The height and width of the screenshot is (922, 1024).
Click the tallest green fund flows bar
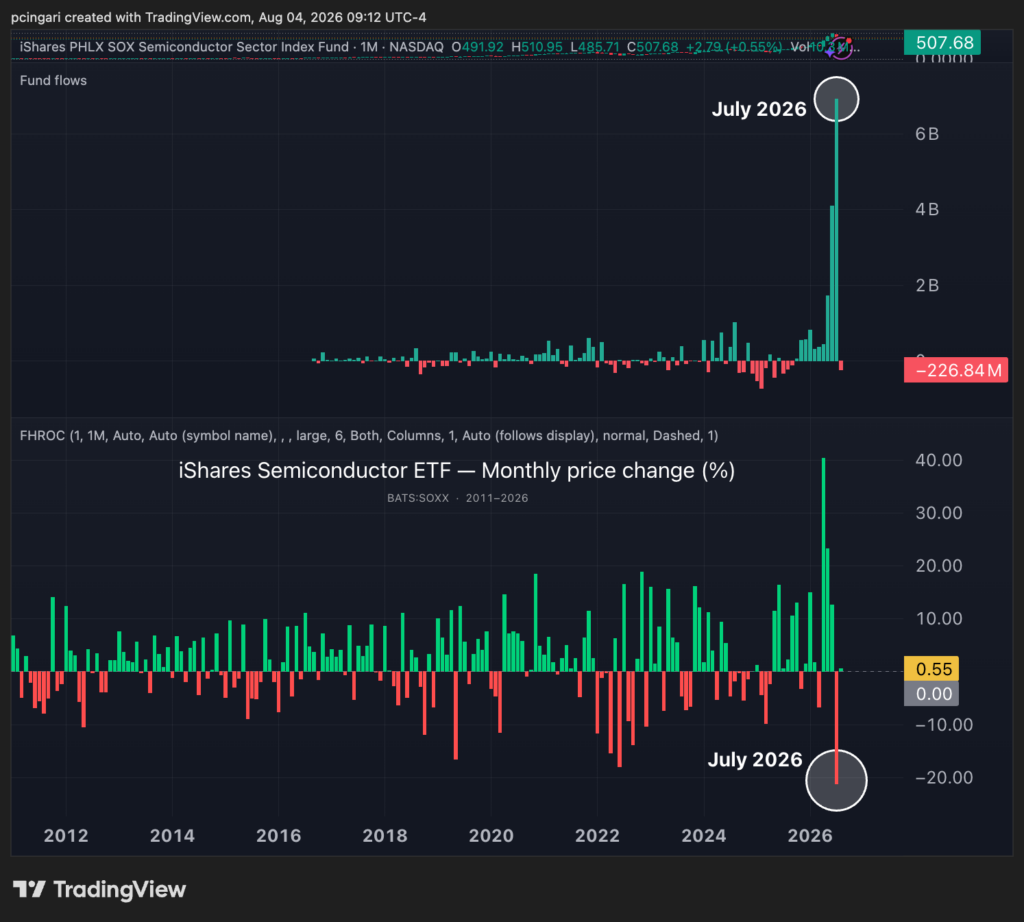click(837, 230)
